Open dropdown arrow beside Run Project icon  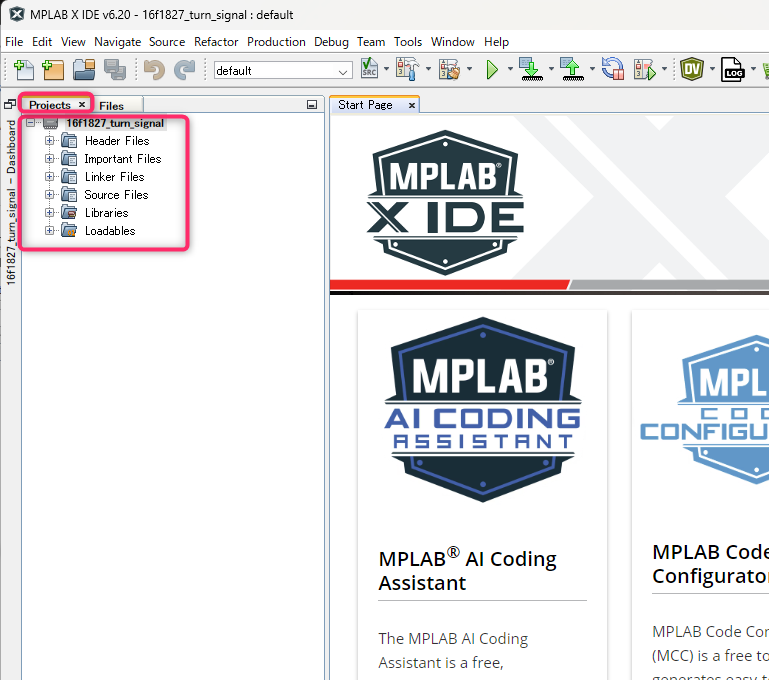click(510, 69)
